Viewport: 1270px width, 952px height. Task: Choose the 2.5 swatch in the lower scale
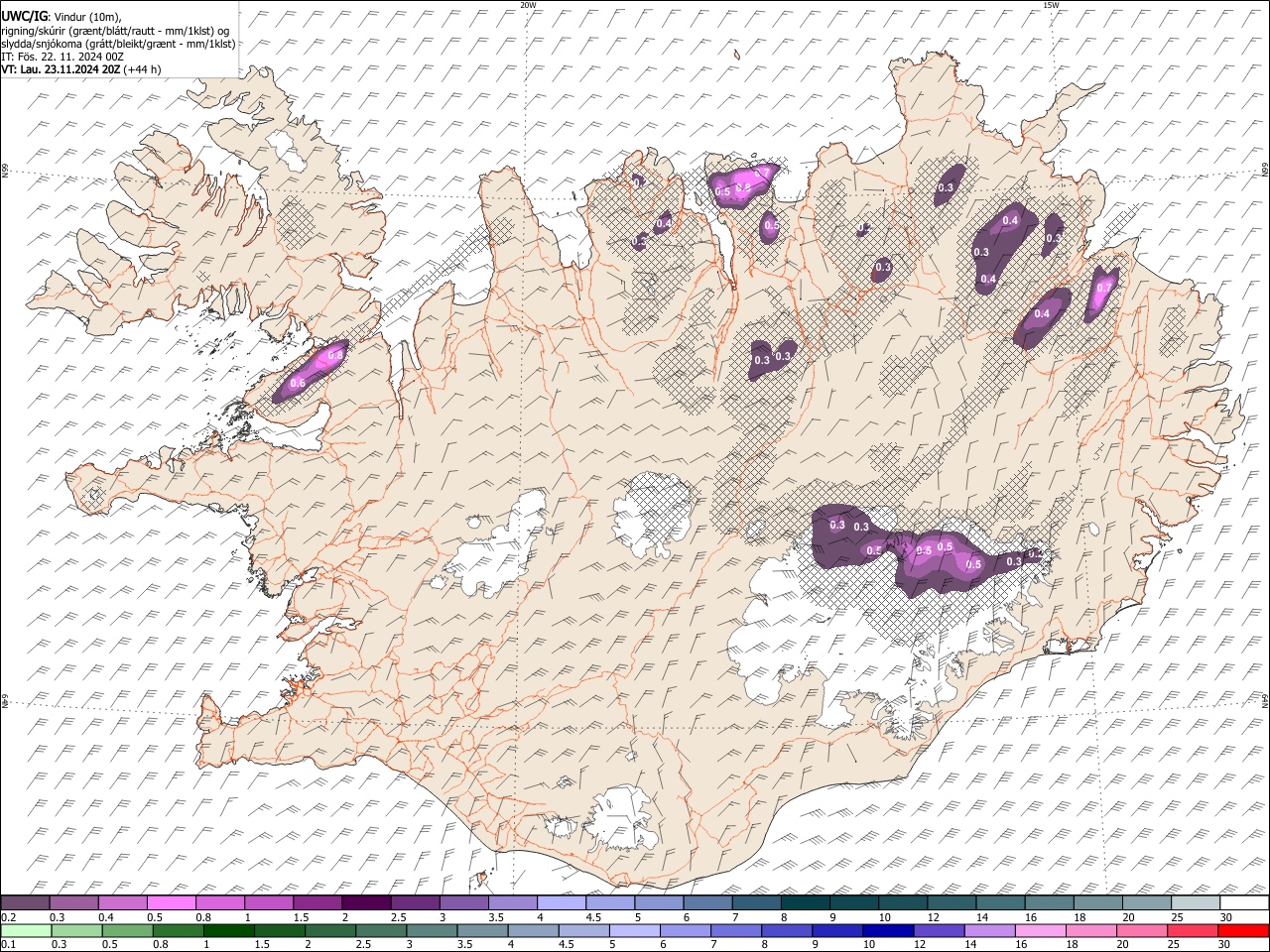379,930
